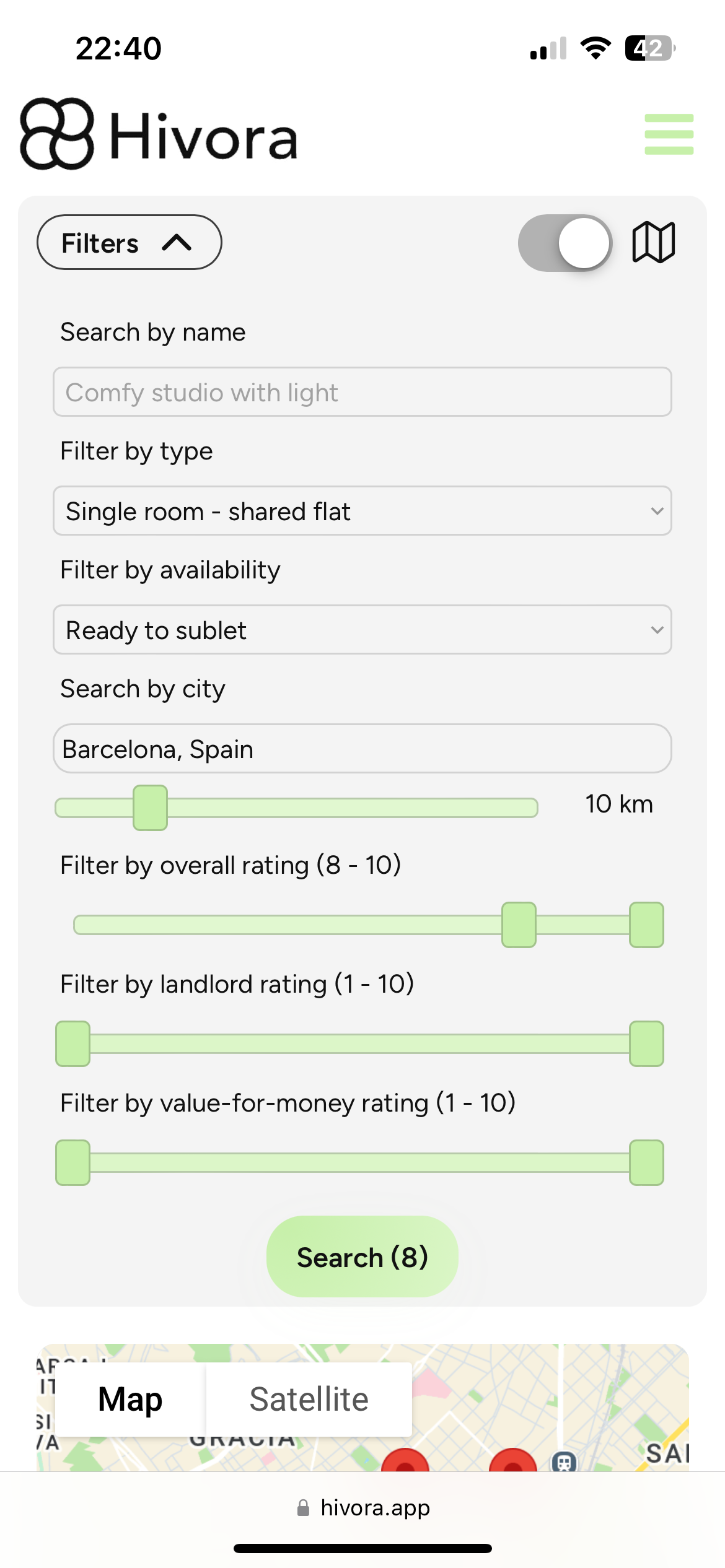Click the Barcelona, Spain city field
Viewport: 725px width, 1568px height.
(362, 749)
